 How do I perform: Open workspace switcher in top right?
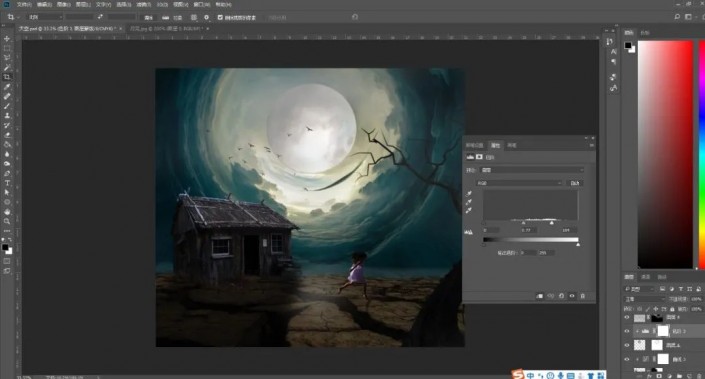click(x=688, y=17)
